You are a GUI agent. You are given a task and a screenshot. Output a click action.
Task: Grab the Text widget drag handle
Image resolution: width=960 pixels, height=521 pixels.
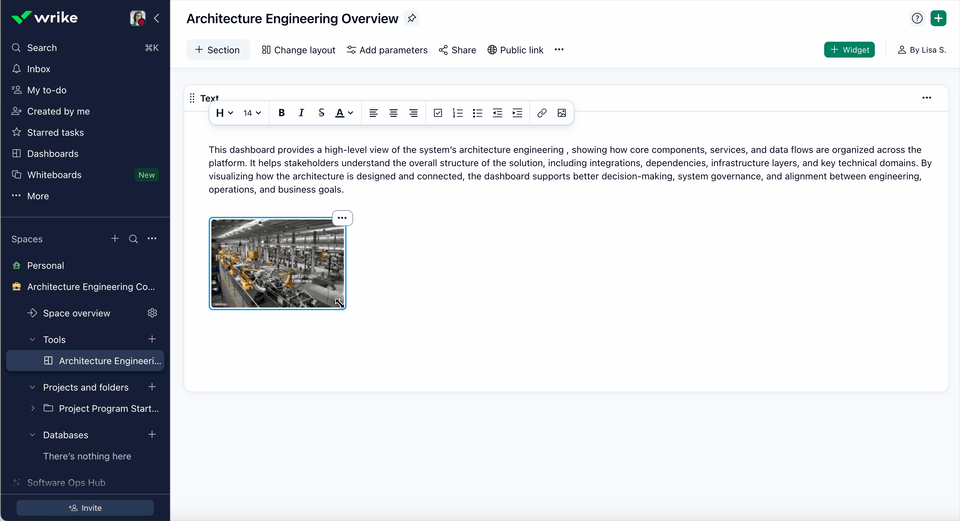click(x=192, y=98)
